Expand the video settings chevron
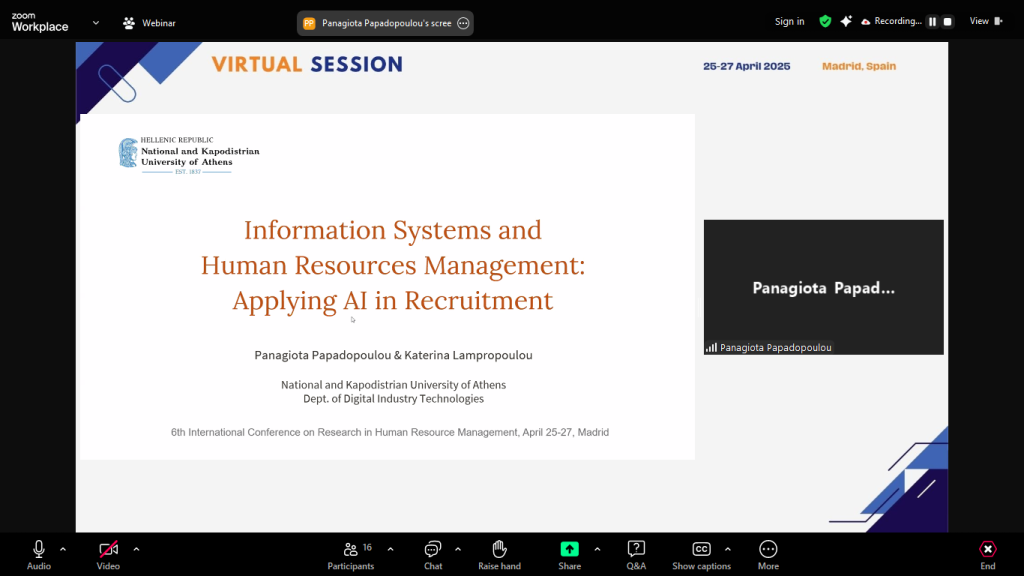Viewport: 1024px width, 576px height. click(136, 549)
